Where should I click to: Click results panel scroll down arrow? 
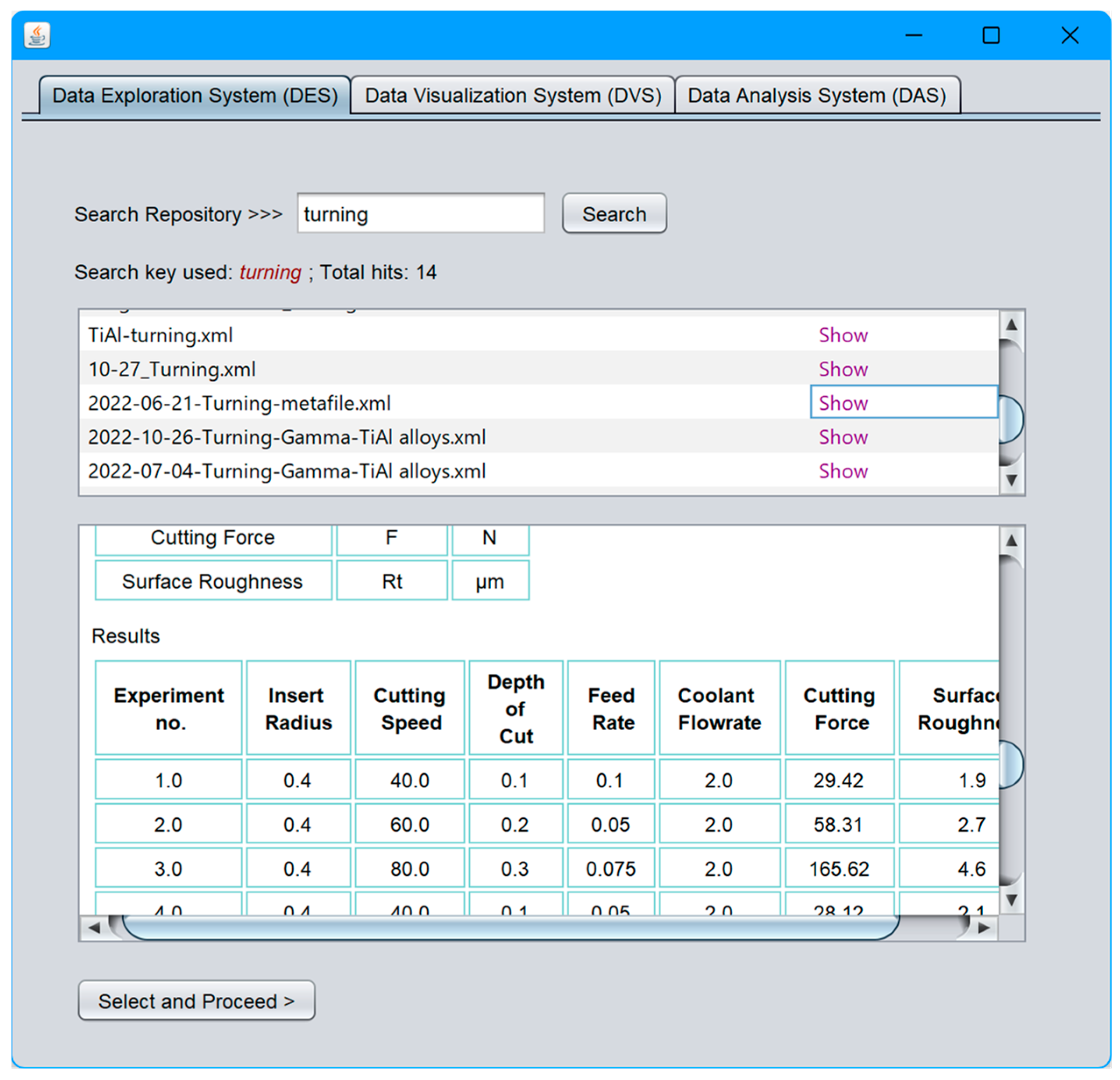(x=1011, y=900)
